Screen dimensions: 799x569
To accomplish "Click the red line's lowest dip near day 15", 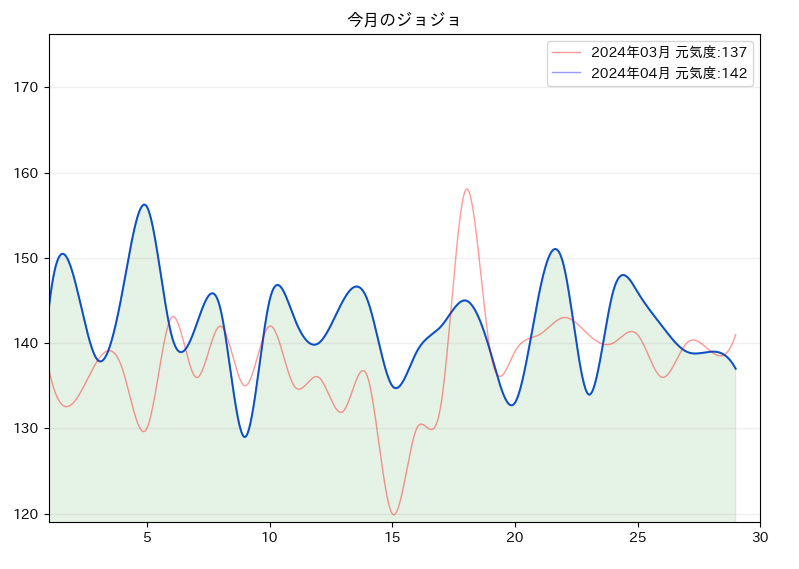I will pyautogui.click(x=393, y=514).
